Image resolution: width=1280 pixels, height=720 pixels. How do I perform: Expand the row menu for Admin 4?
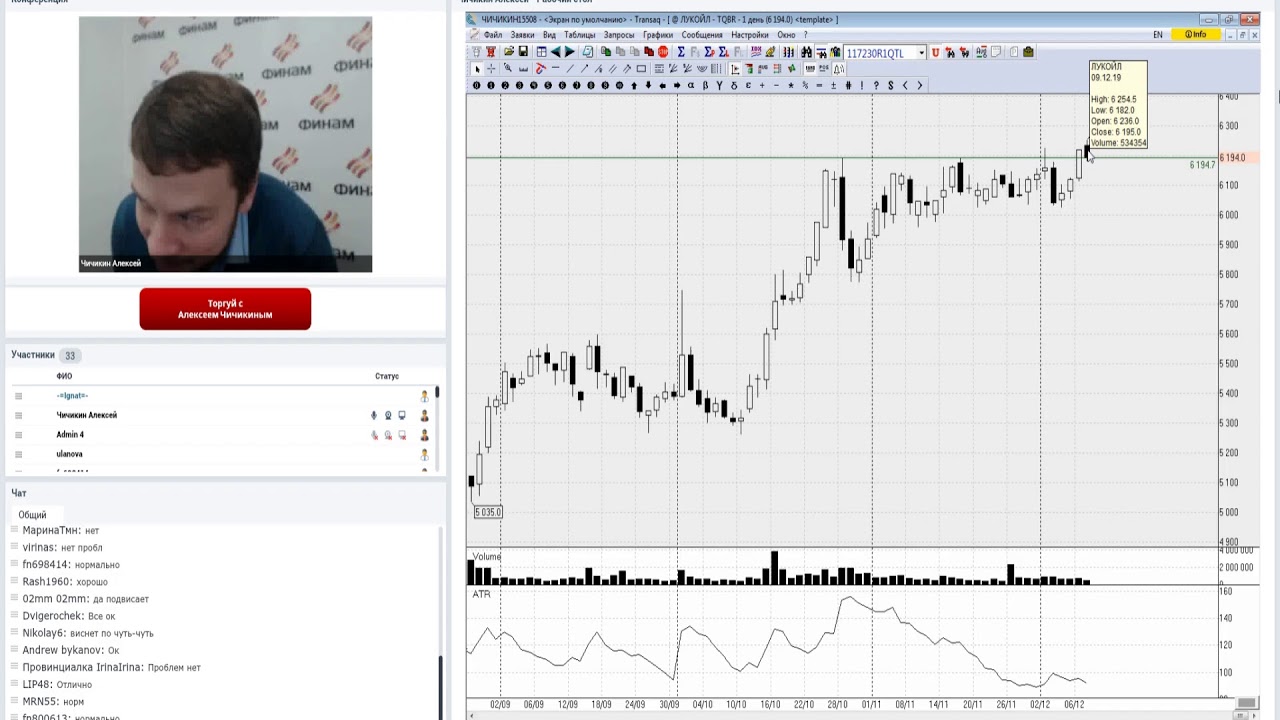(x=18, y=435)
